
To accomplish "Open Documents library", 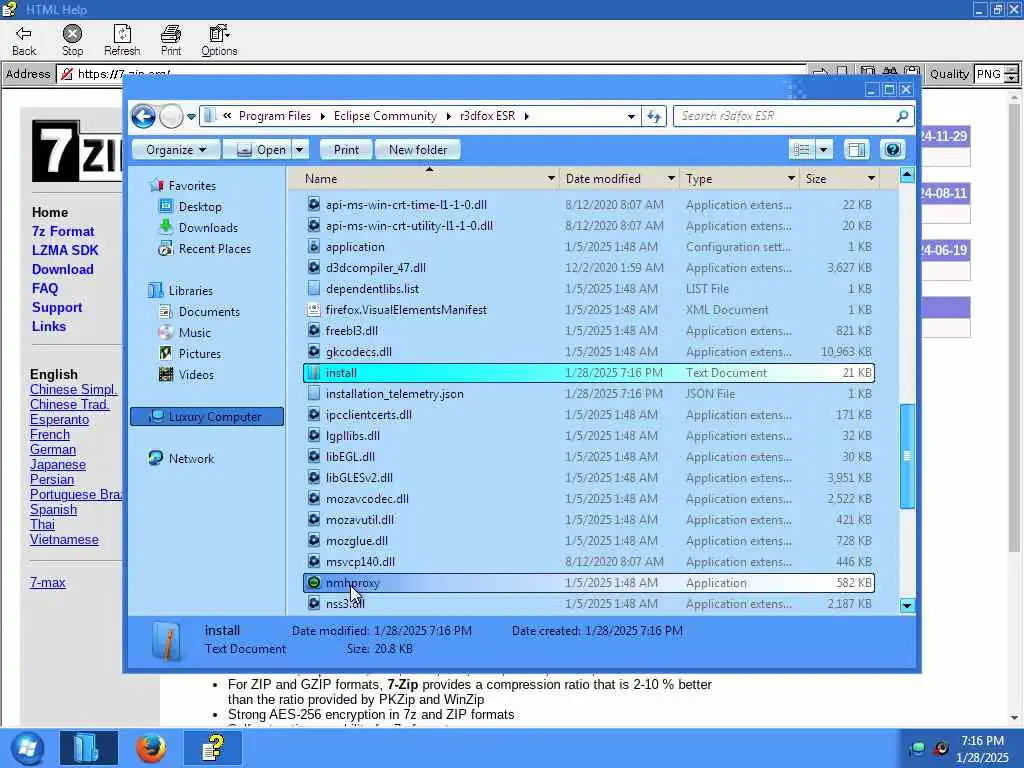I will click(x=200, y=312).
